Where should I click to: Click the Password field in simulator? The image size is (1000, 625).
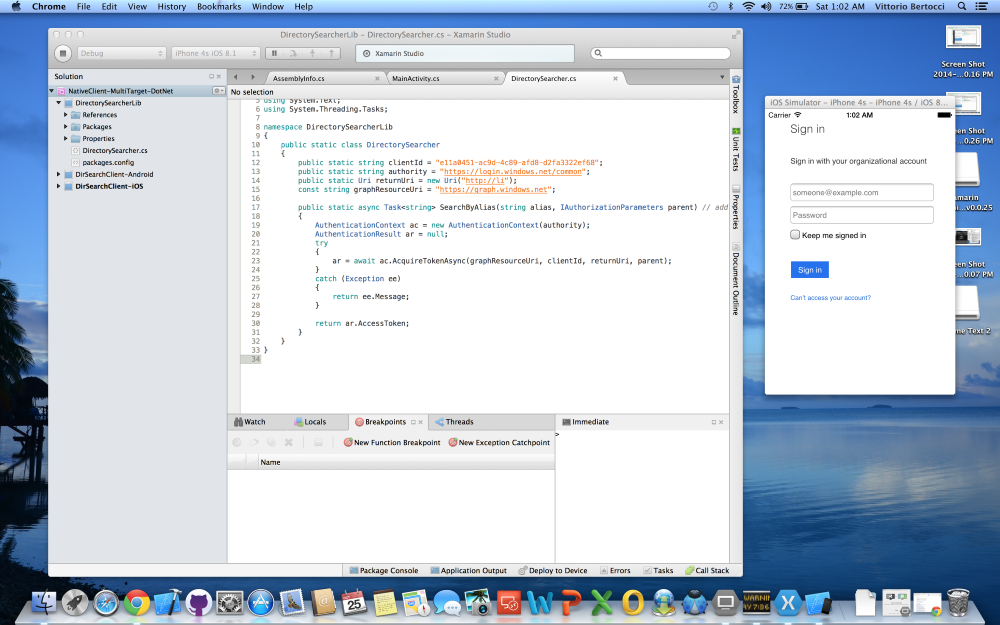point(862,215)
